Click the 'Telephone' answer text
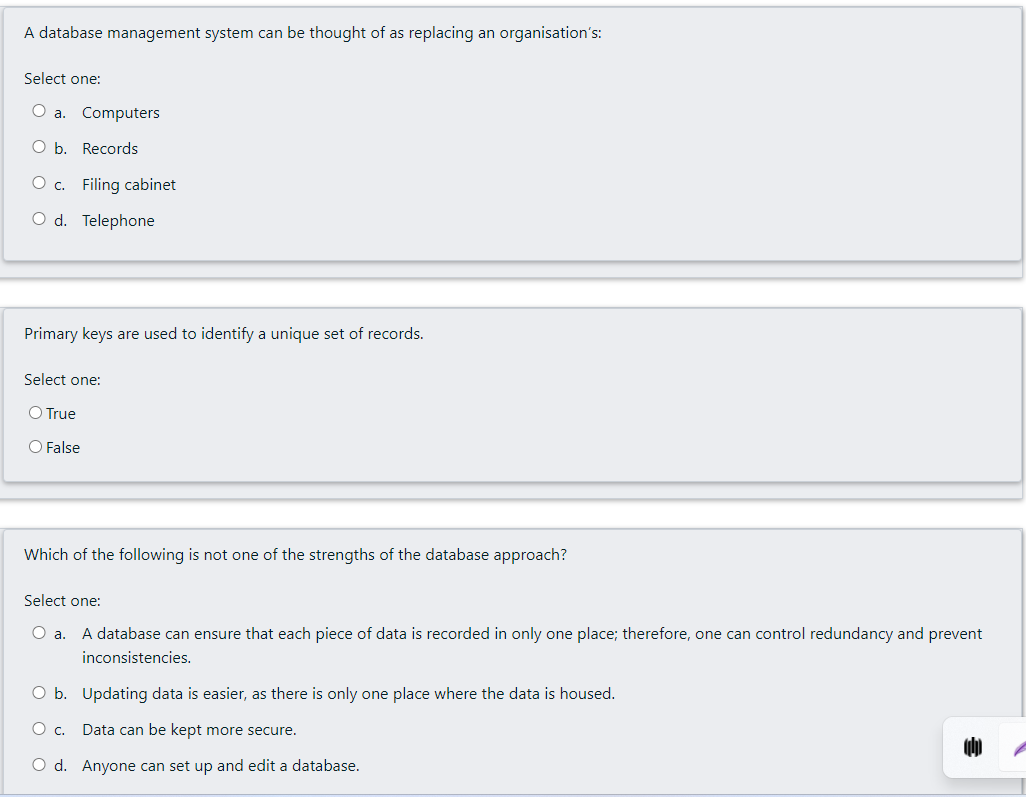Viewport: 1026px width, 797px height. click(118, 221)
